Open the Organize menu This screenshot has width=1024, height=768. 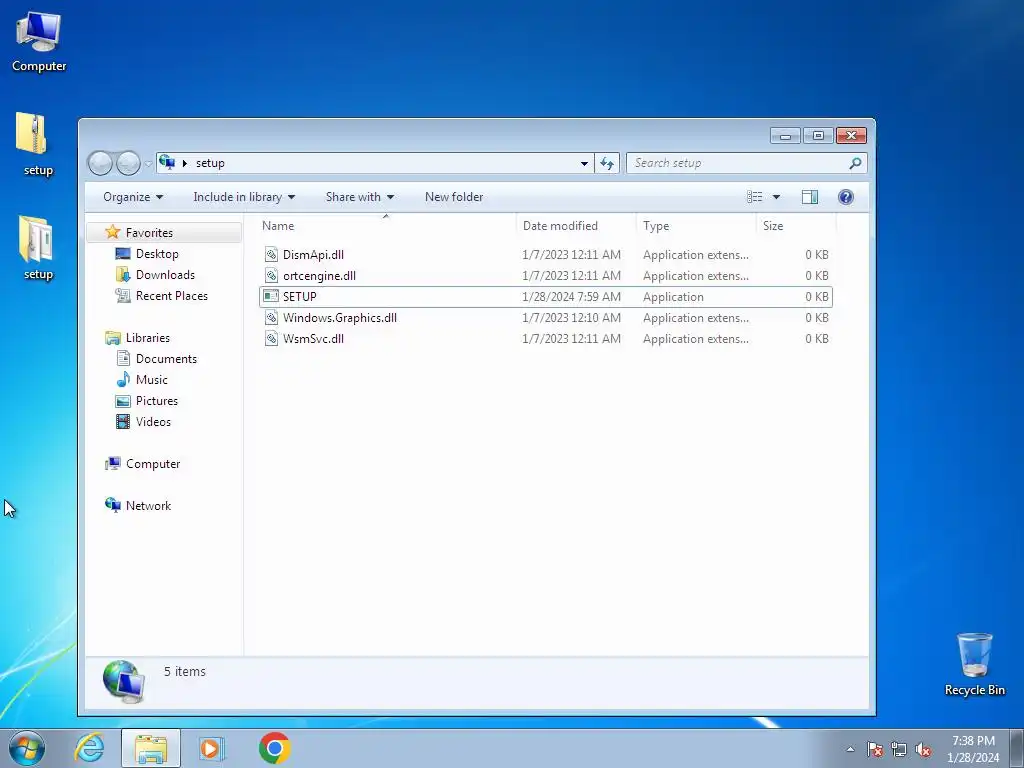point(133,197)
